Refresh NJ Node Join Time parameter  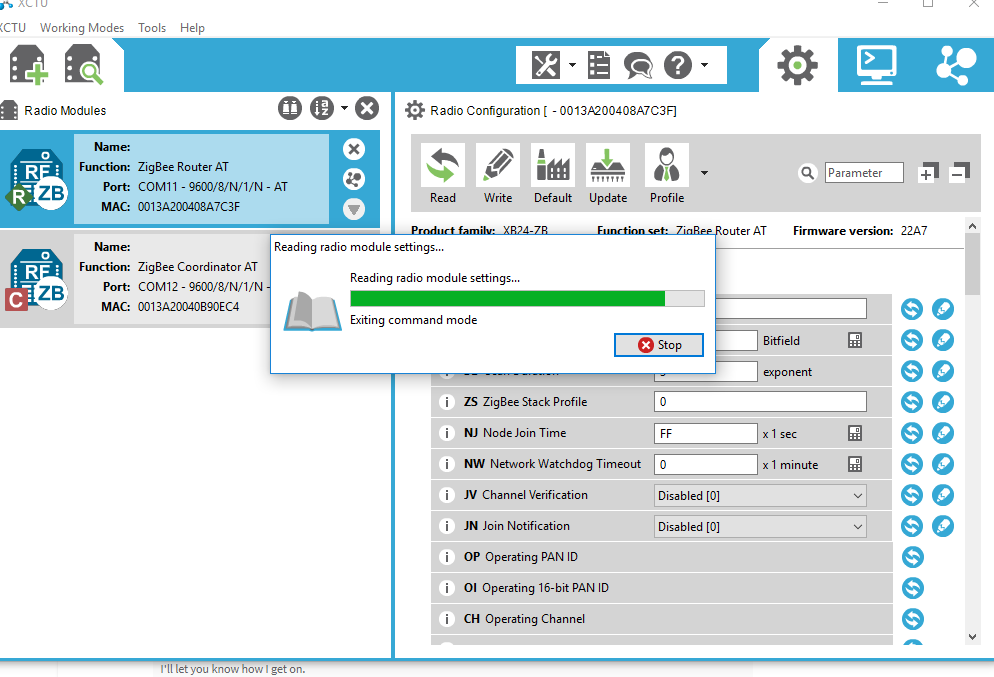pos(912,433)
